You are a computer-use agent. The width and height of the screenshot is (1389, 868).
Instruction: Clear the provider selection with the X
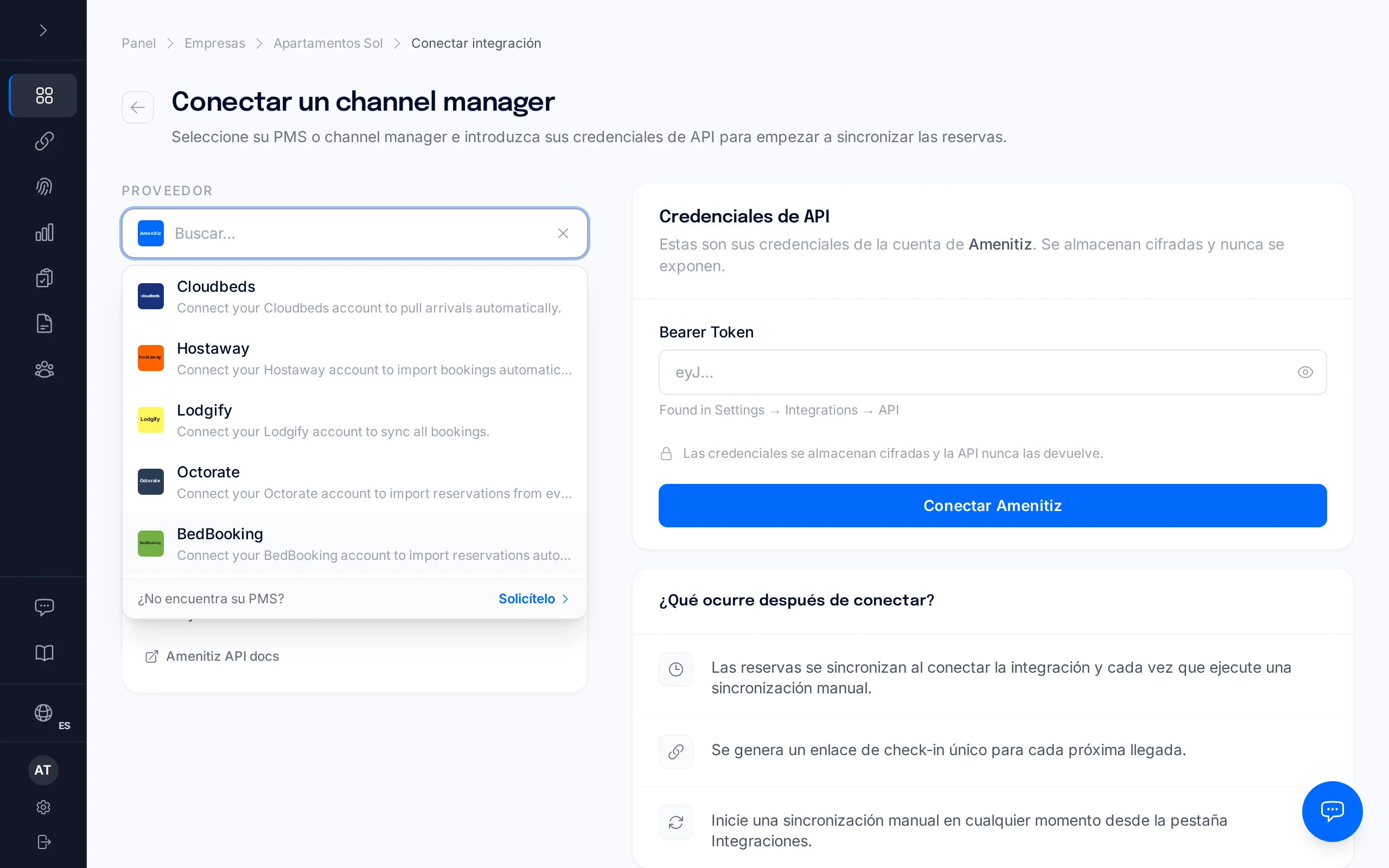point(563,233)
